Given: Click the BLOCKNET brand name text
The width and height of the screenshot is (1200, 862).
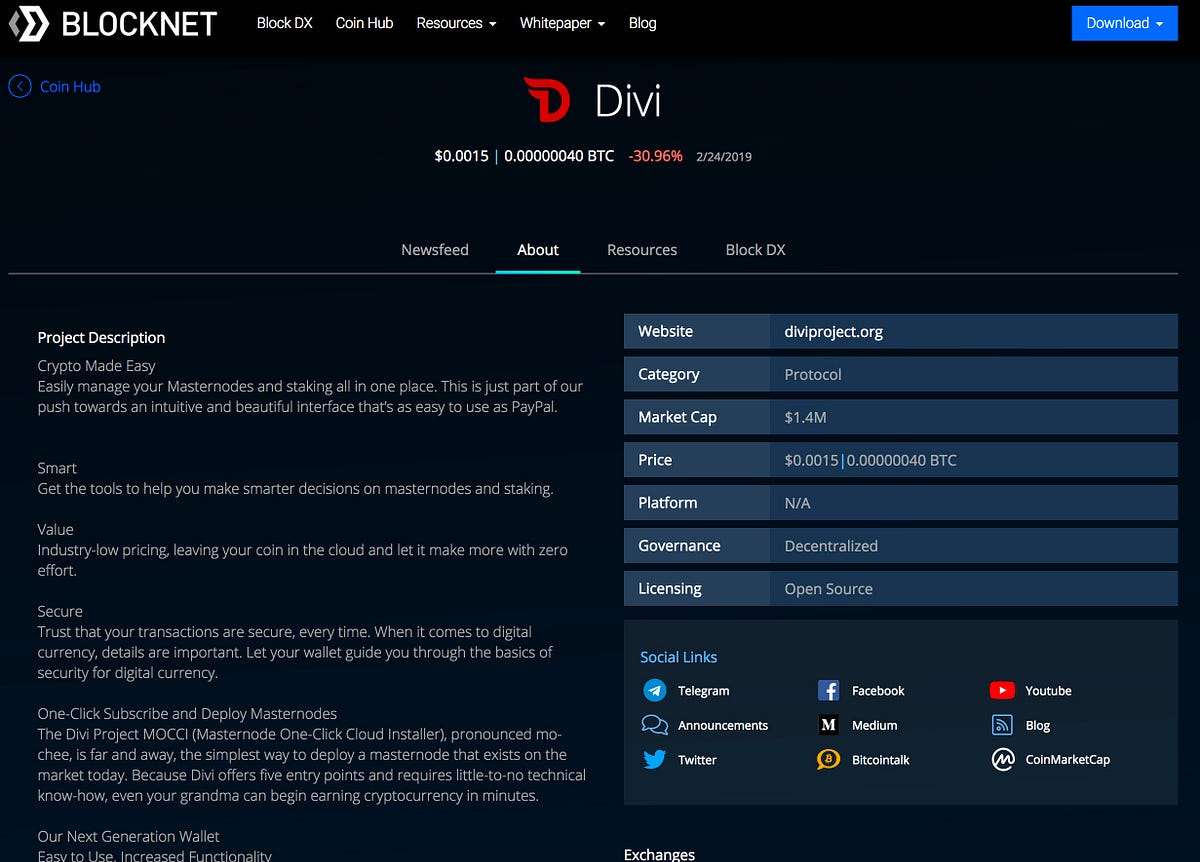Looking at the screenshot, I should (139, 24).
